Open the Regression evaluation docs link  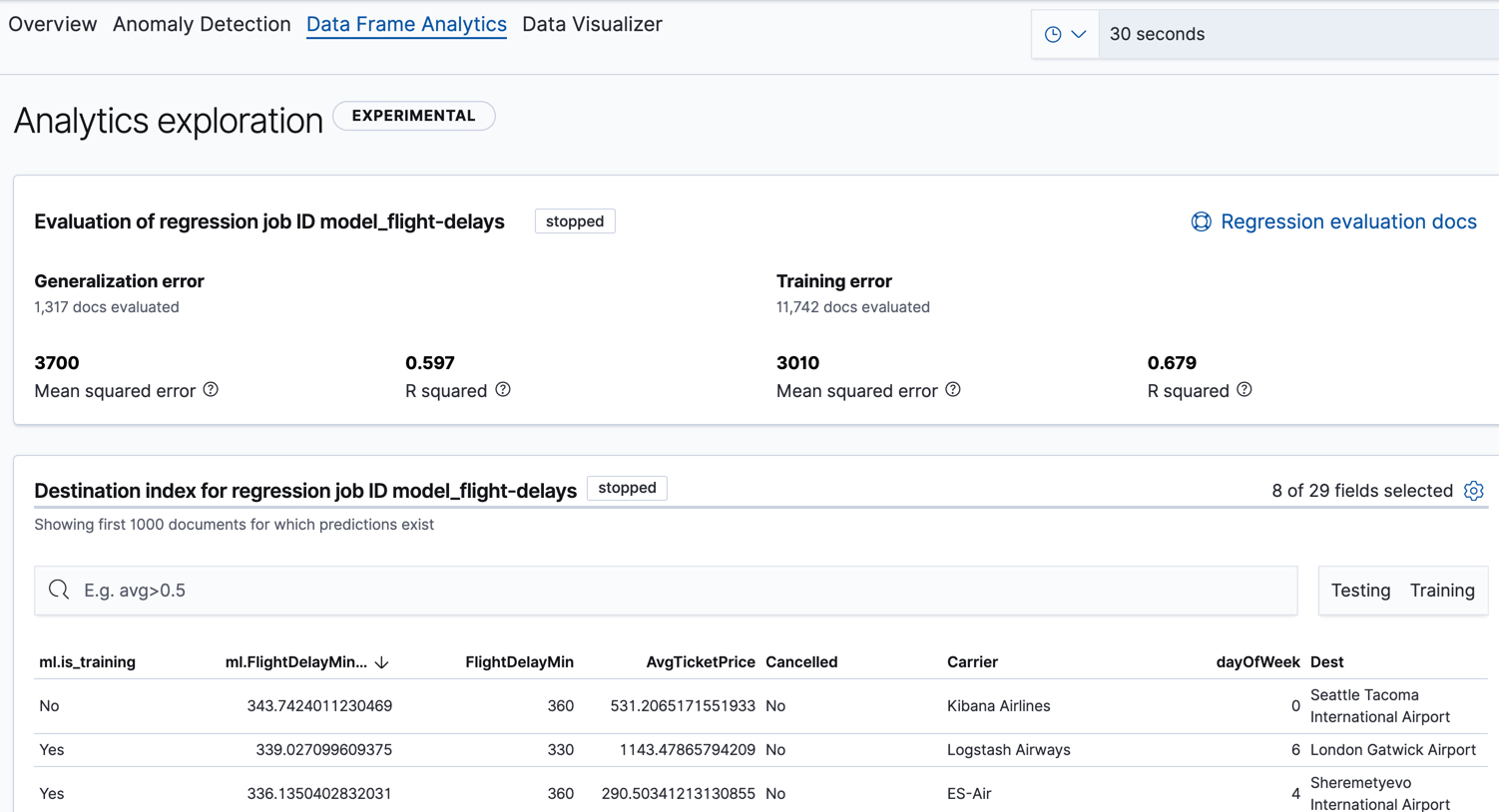[x=1346, y=221]
